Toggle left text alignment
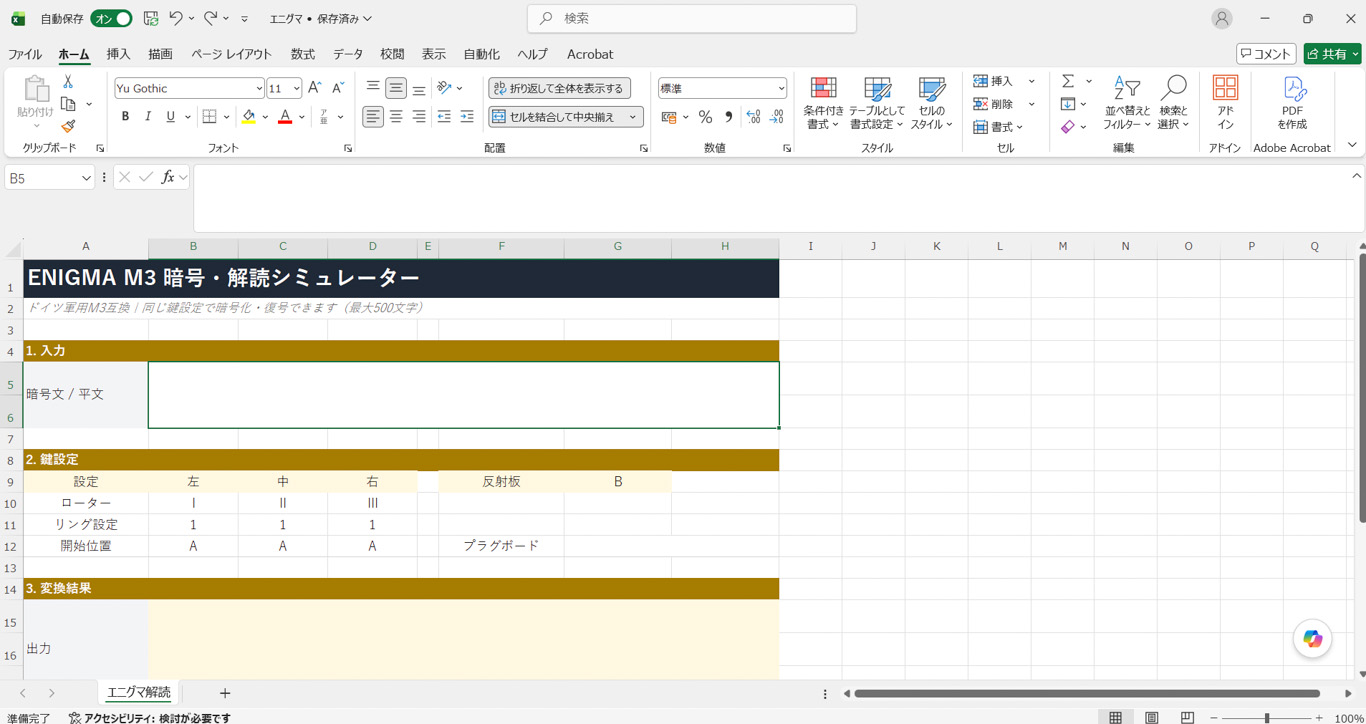 pyautogui.click(x=373, y=117)
